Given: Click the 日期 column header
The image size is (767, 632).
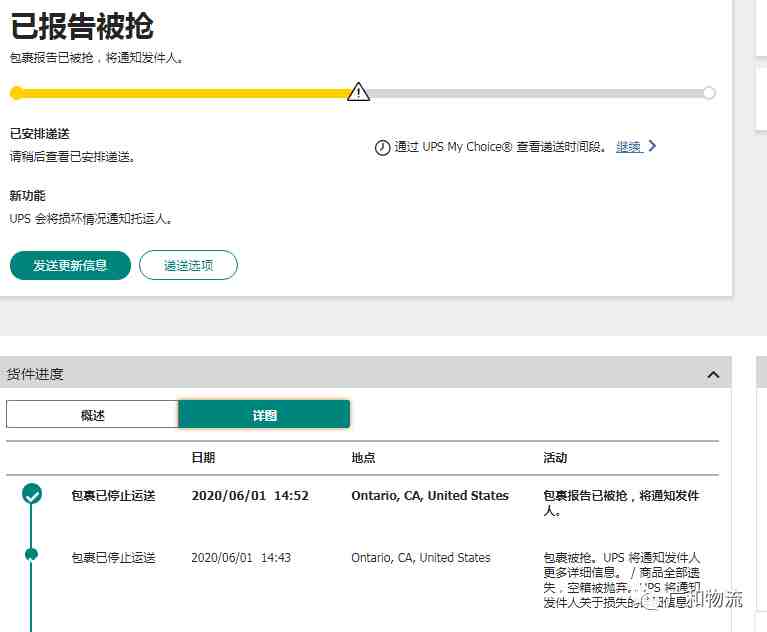Looking at the screenshot, I should (203, 458).
